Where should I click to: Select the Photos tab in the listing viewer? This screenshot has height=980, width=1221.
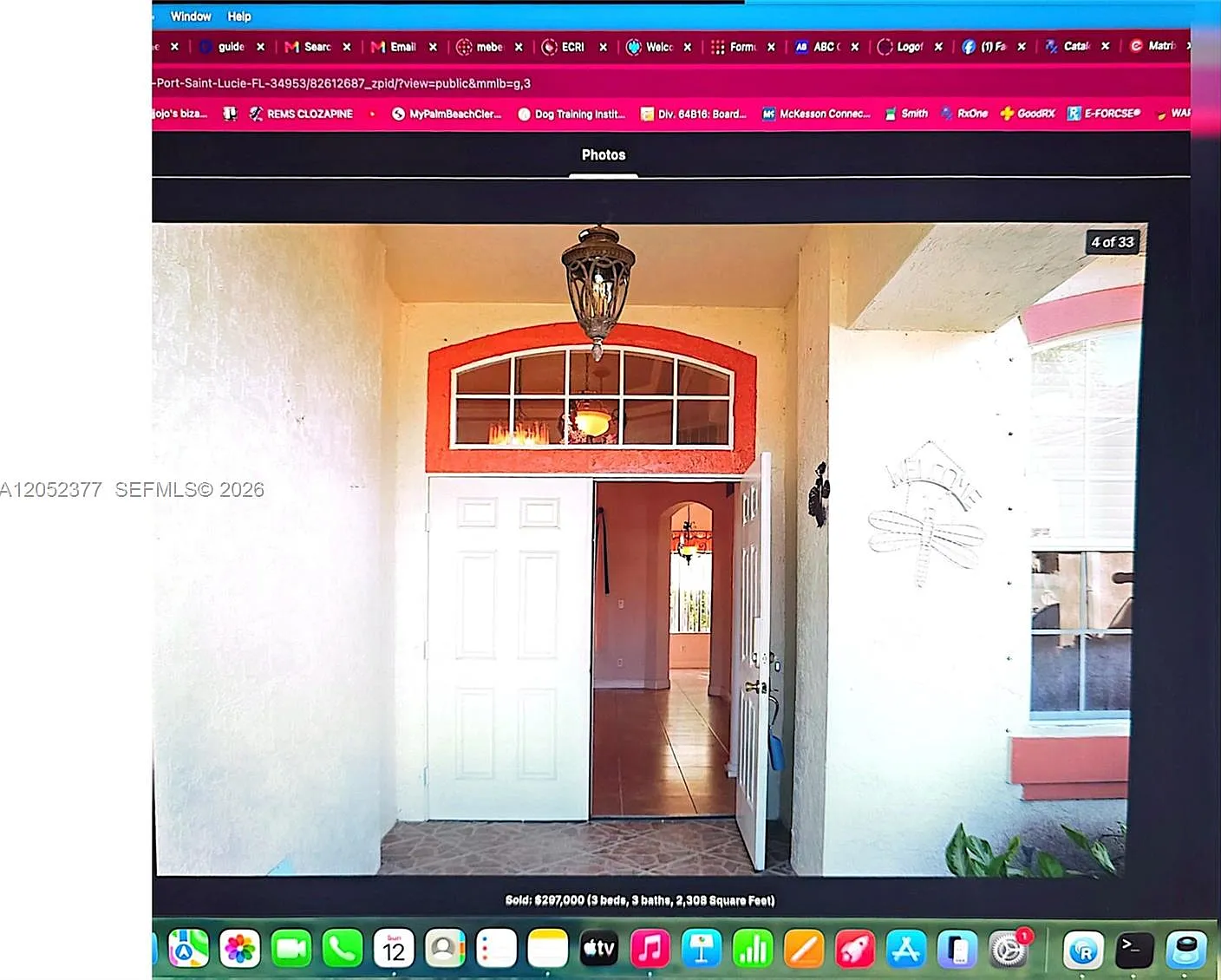604,155
